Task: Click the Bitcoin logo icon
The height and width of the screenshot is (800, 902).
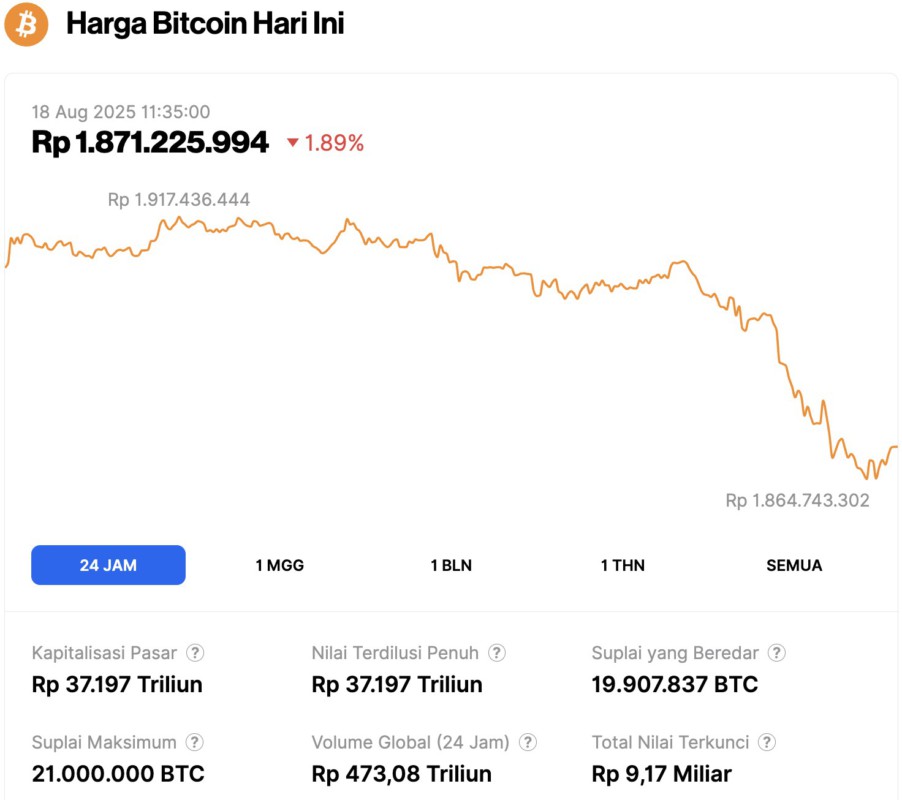Action: click(26, 24)
